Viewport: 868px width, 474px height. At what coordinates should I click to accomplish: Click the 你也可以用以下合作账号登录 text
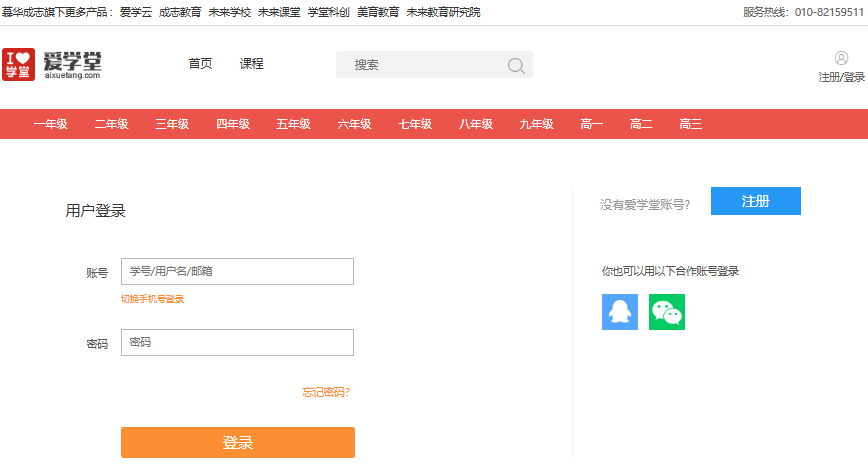pos(670,271)
